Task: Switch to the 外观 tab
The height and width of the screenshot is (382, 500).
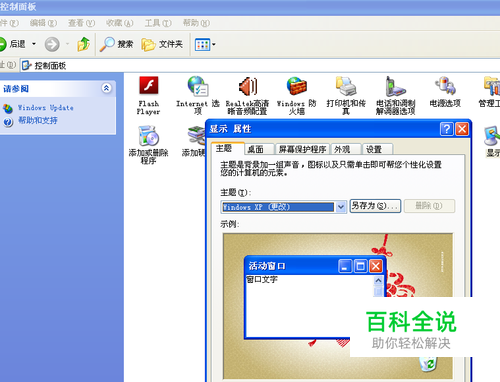Action: click(x=346, y=149)
